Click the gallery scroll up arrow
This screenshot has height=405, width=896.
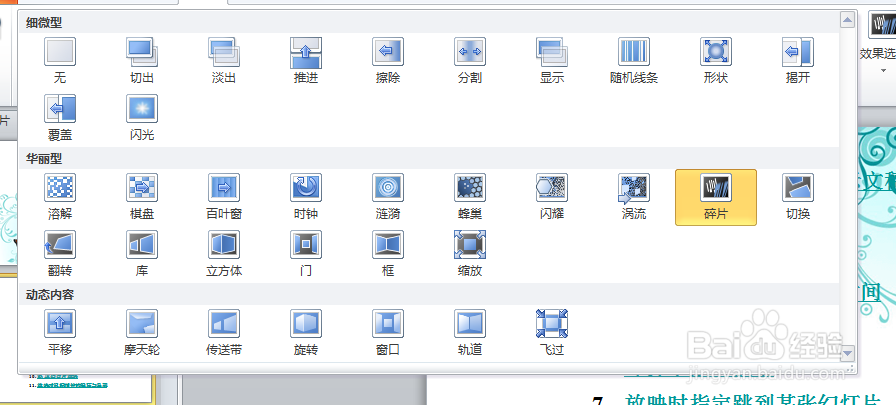[847, 21]
